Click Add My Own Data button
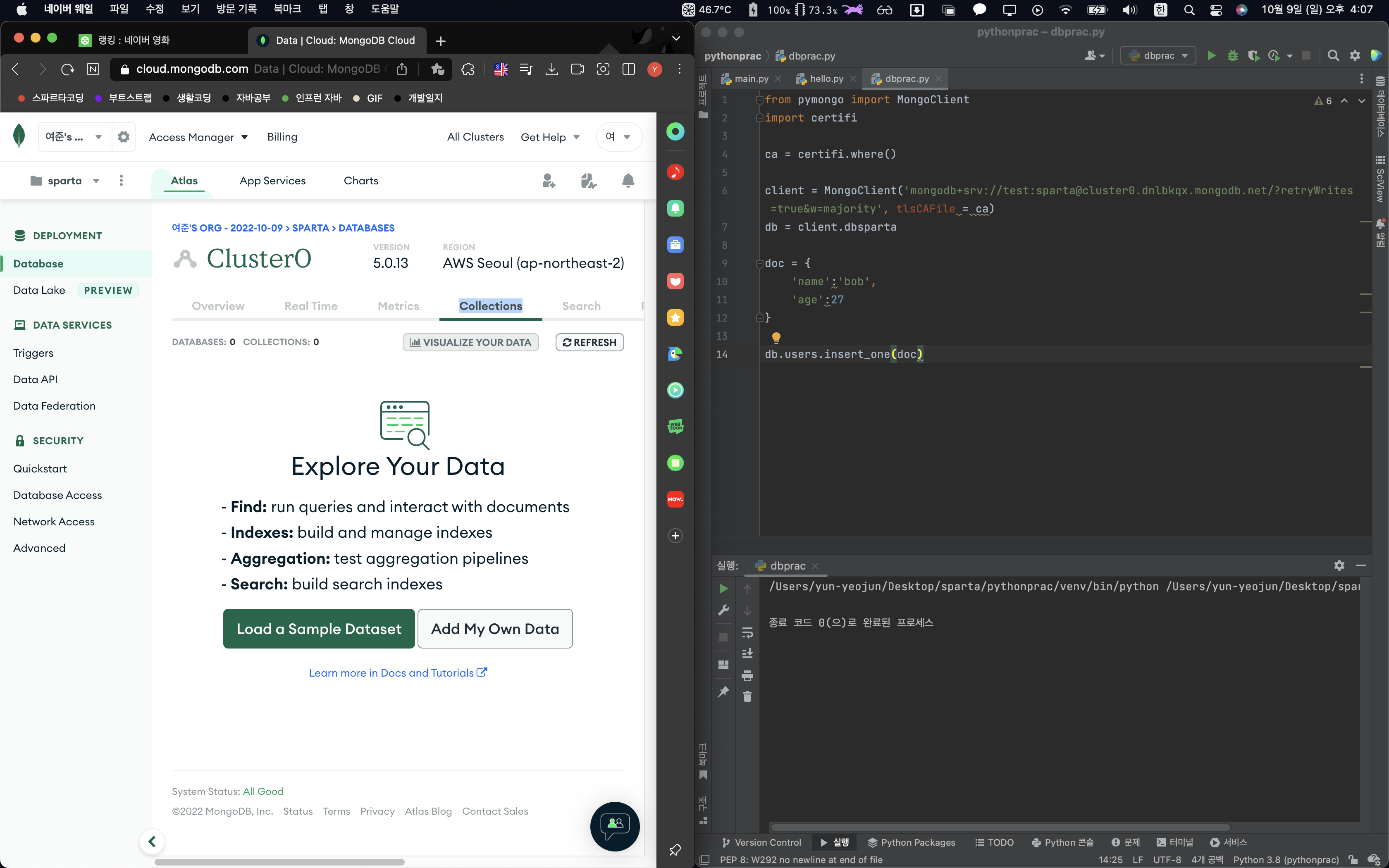This screenshot has height=868, width=1389. (x=495, y=629)
